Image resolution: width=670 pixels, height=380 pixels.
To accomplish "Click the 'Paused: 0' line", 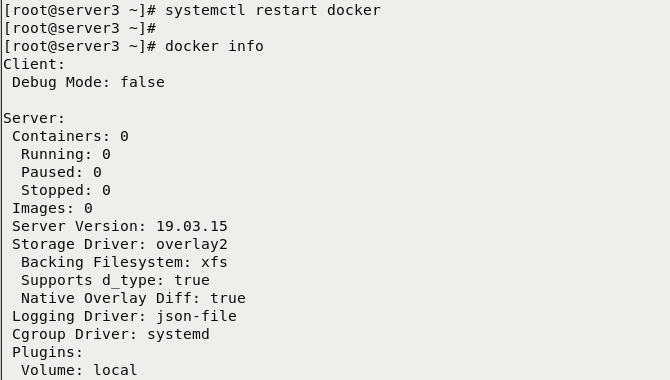I will tap(62, 172).
